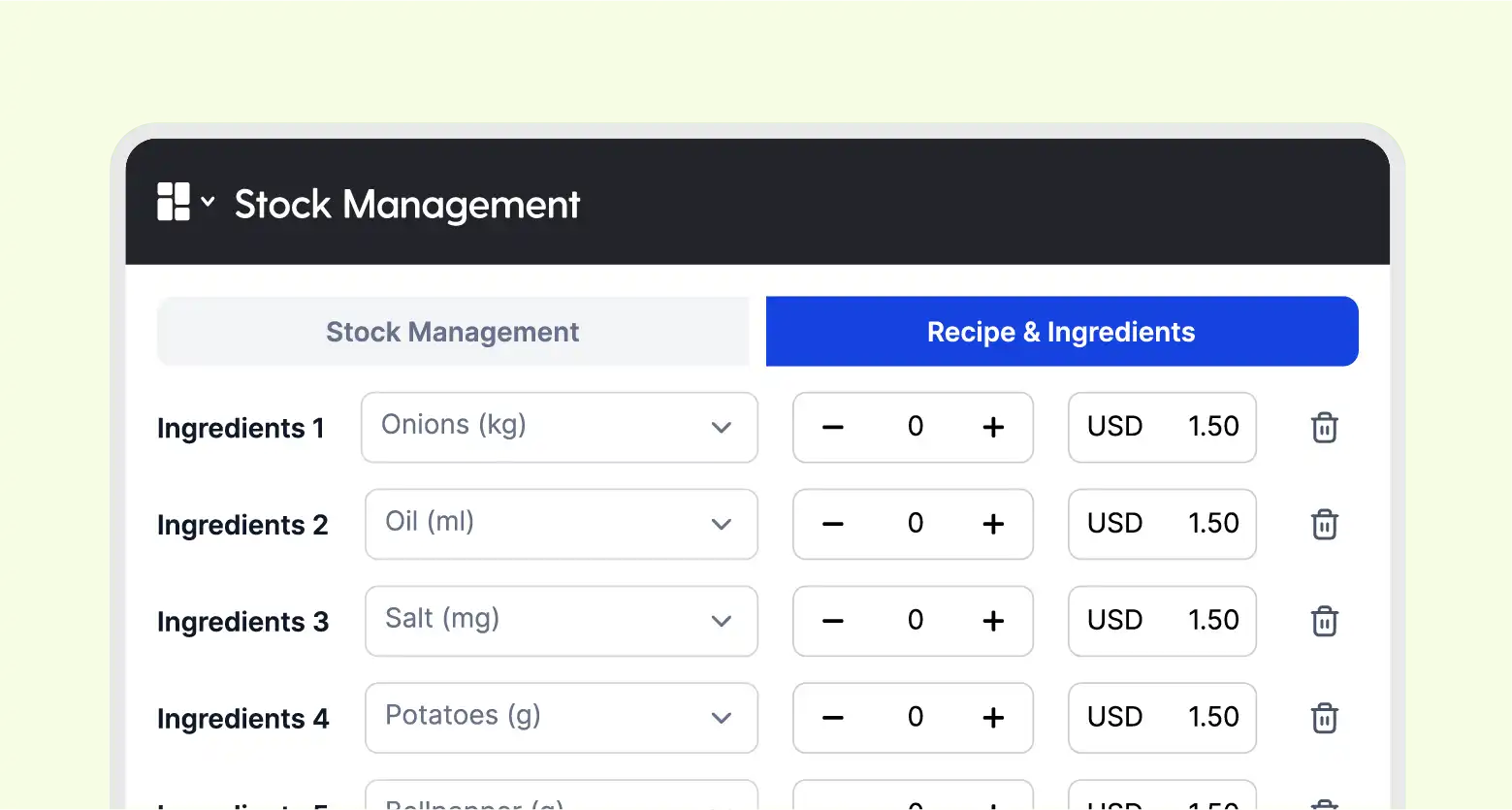Image resolution: width=1512 pixels, height=810 pixels.
Task: Decrease the Onions quantity with minus
Action: click(x=833, y=428)
